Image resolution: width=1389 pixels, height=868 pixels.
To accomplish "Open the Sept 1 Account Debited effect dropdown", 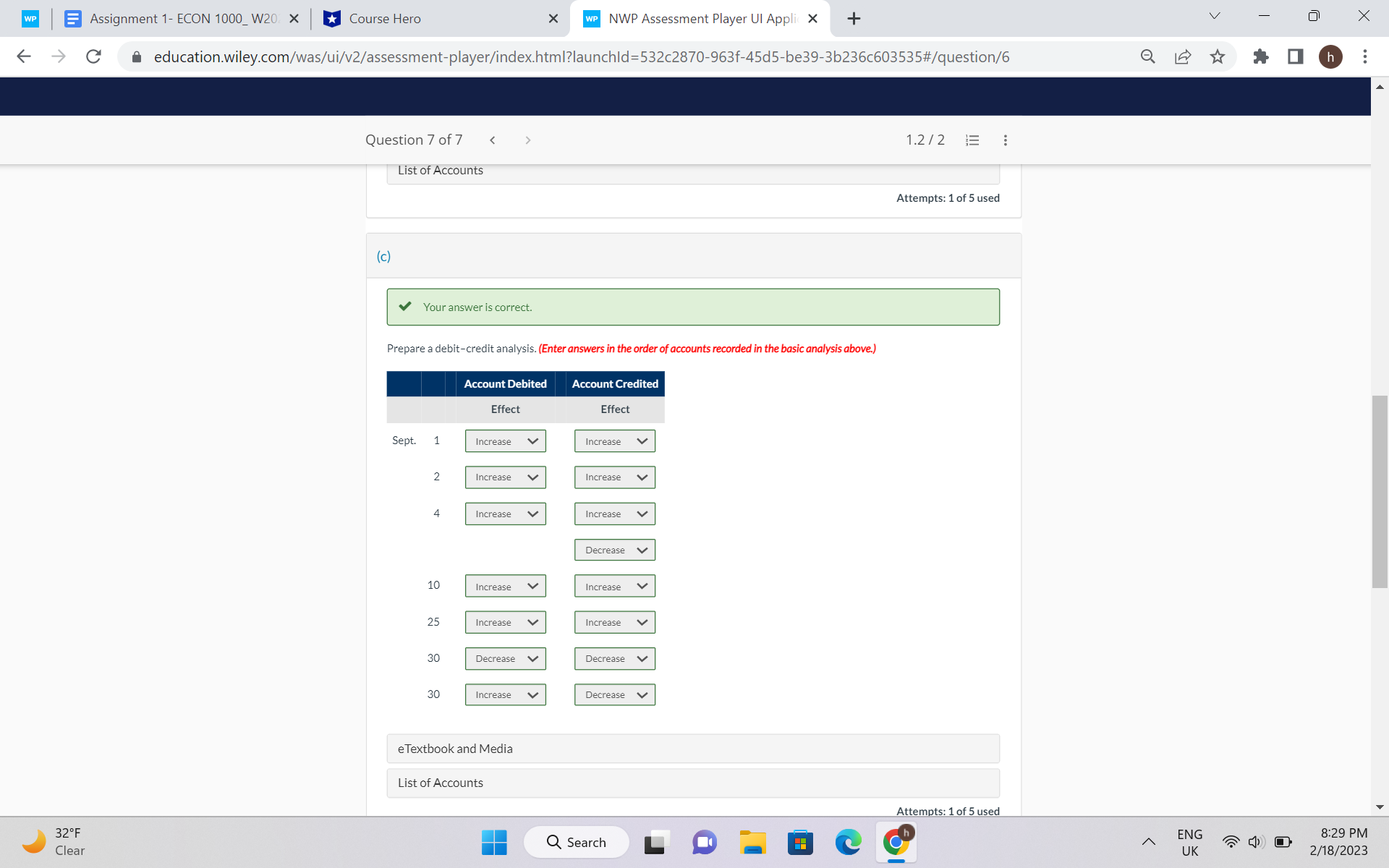I will pos(505,441).
